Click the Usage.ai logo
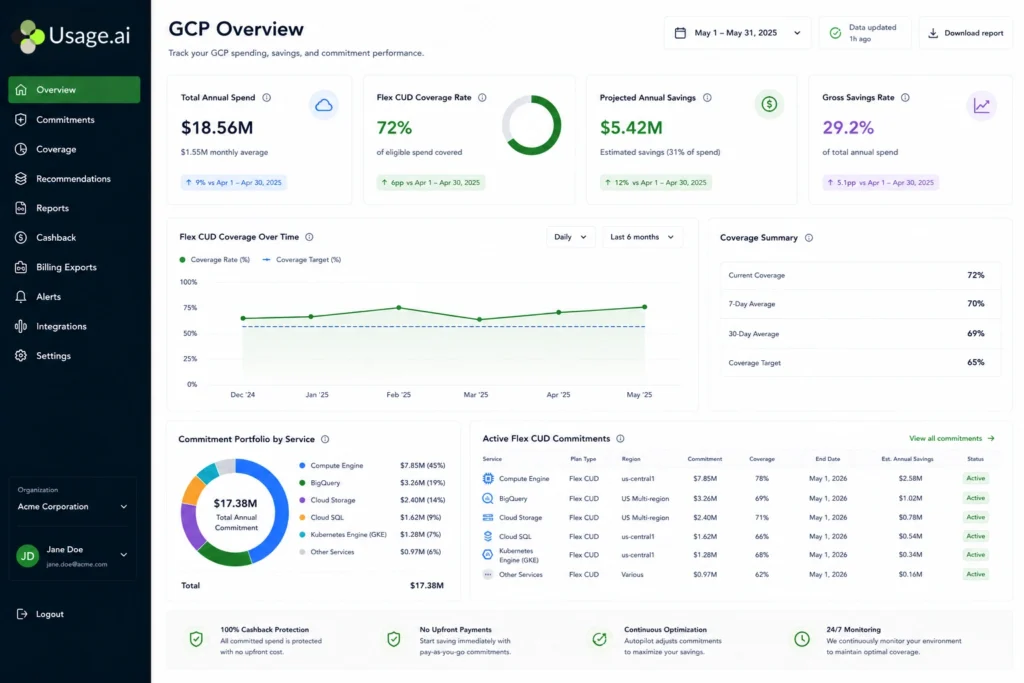The image size is (1024, 683). coord(73,35)
